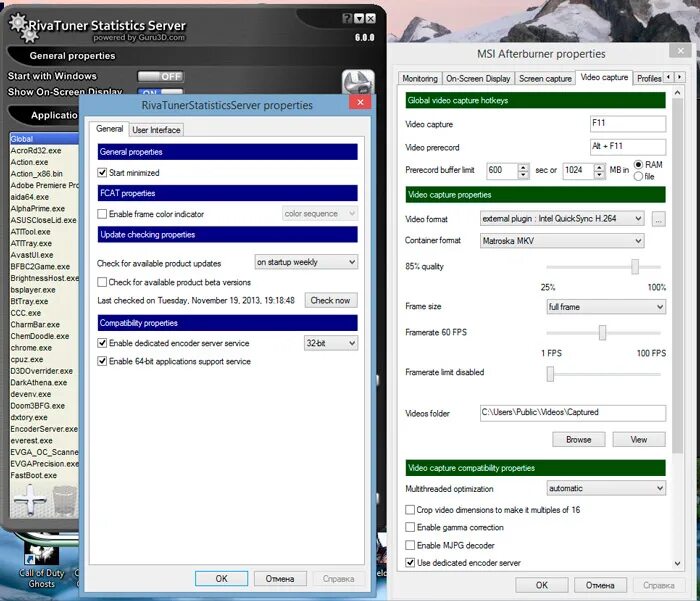Open Video format dropdown

pos(562,219)
